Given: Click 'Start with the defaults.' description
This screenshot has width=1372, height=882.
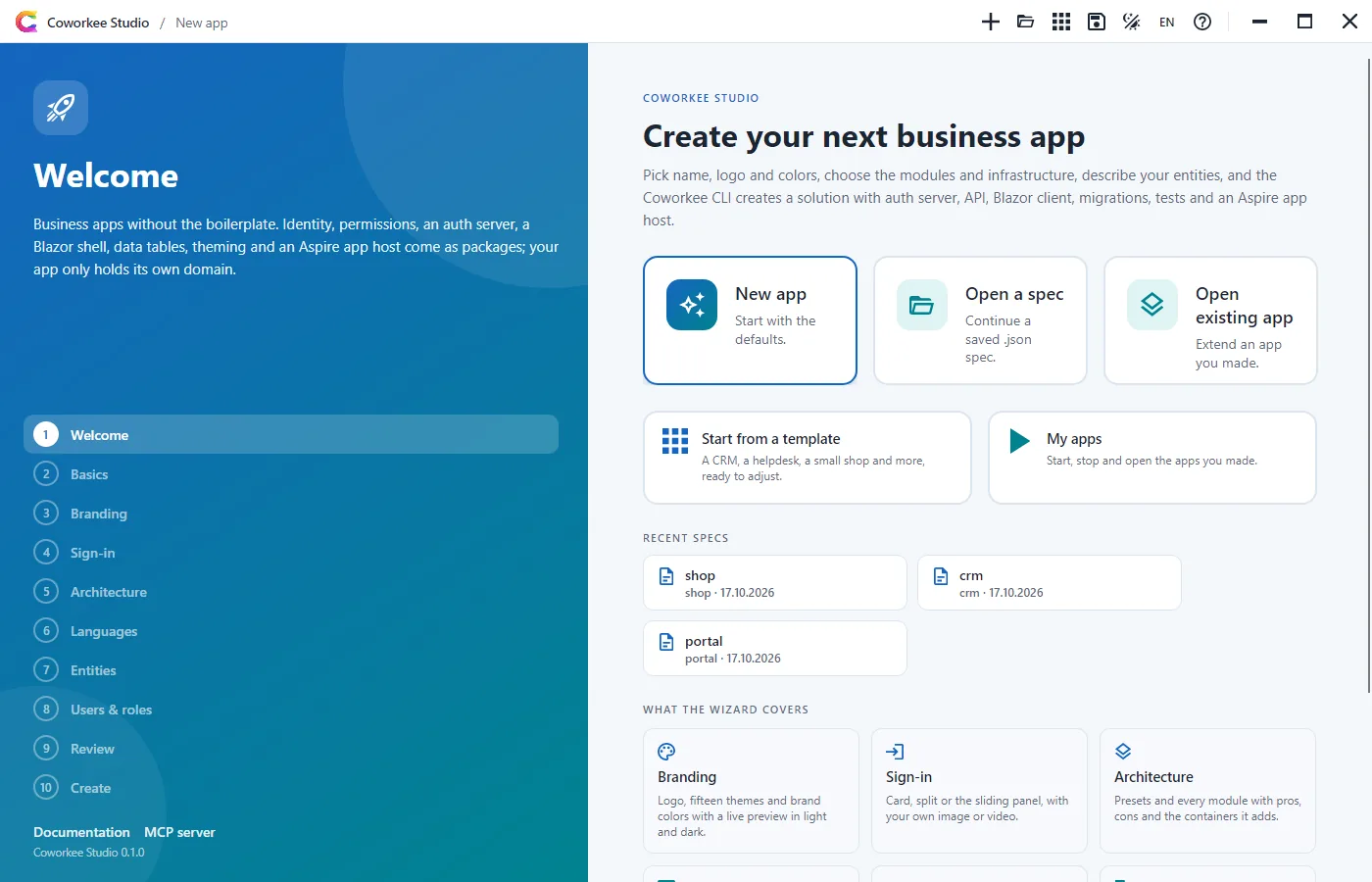Looking at the screenshot, I should coord(775,330).
